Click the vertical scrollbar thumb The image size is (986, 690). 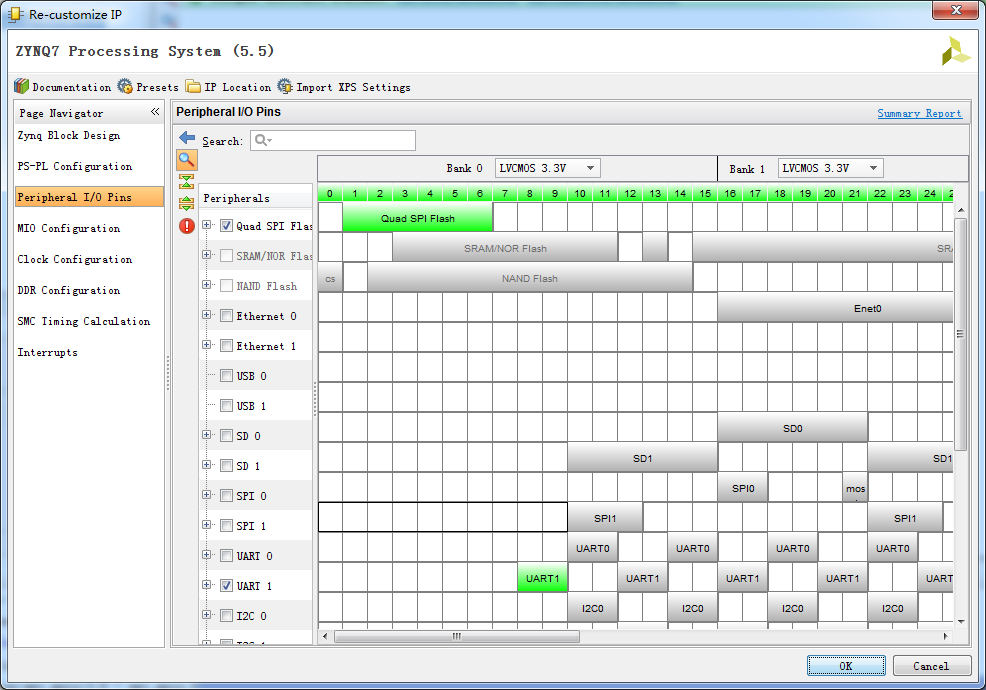pyautogui.click(x=960, y=334)
